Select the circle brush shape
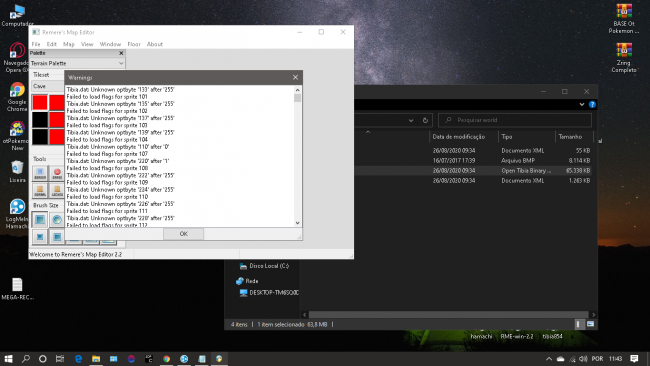The height and width of the screenshot is (366, 650). tap(57, 220)
